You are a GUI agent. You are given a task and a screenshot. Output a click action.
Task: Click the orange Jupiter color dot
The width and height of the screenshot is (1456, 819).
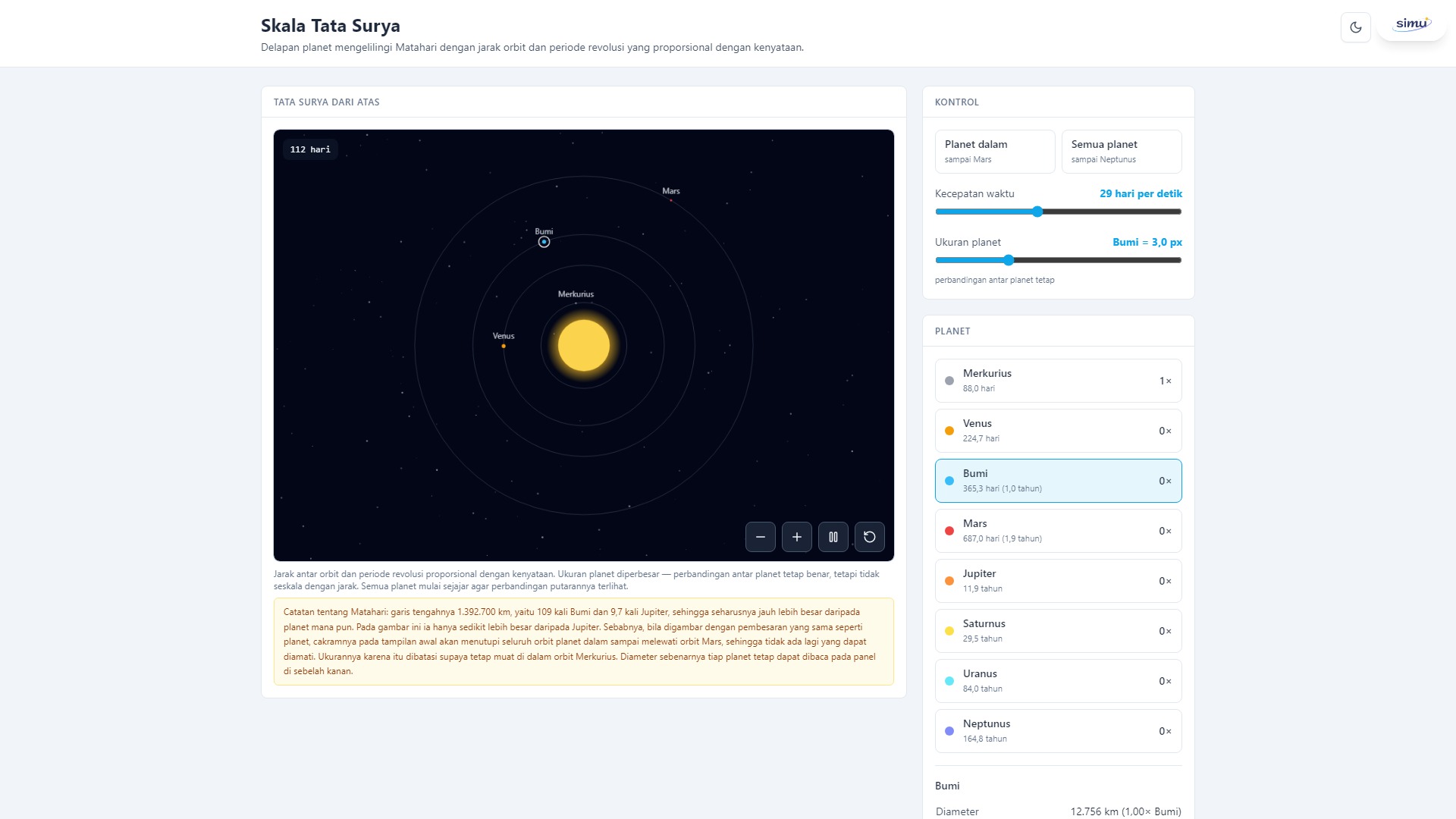tap(949, 581)
